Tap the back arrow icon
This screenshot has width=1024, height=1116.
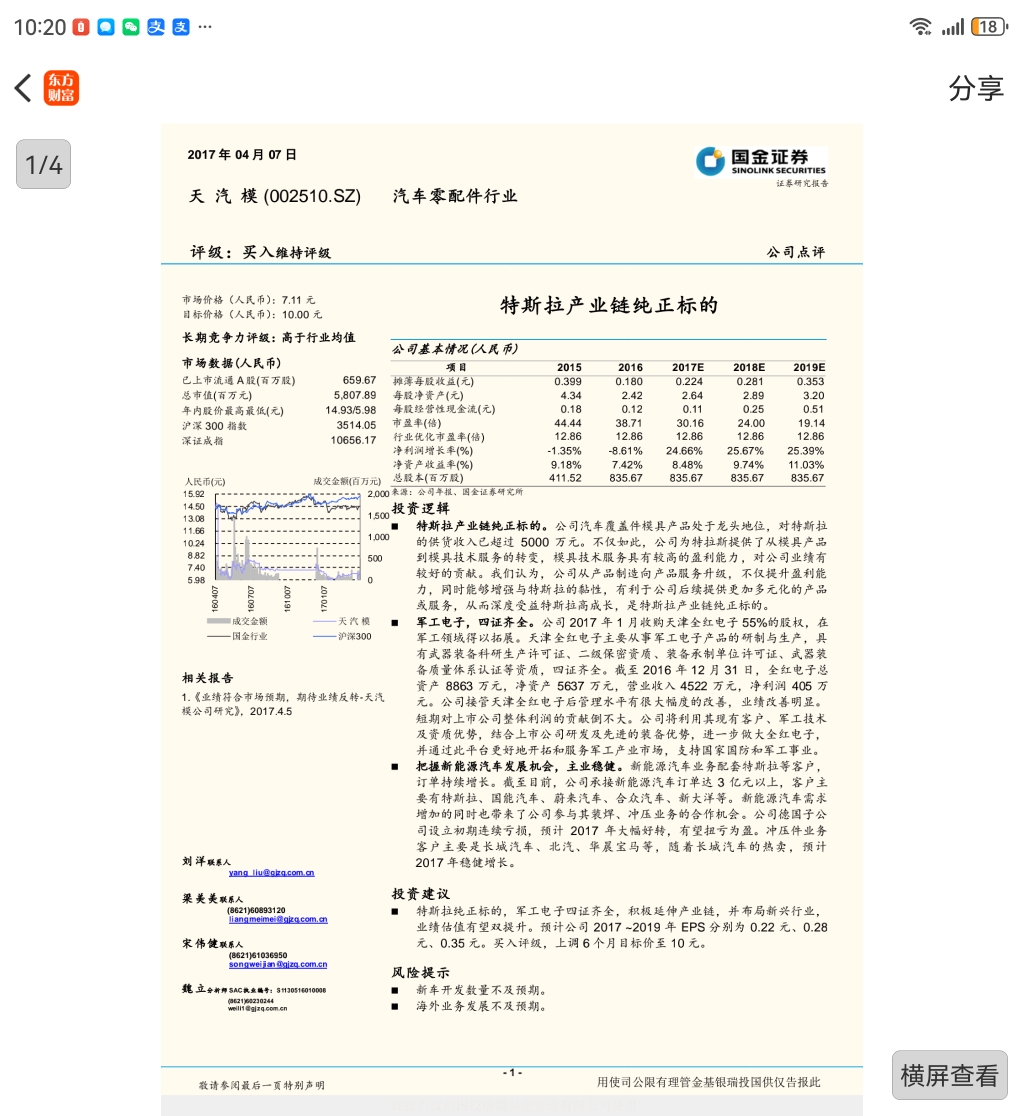click(23, 88)
